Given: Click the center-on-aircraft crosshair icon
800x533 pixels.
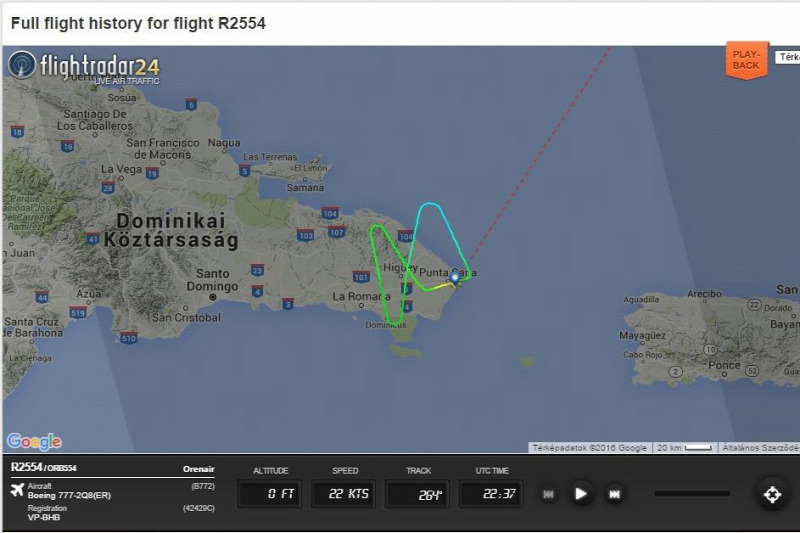Looking at the screenshot, I should click(772, 494).
